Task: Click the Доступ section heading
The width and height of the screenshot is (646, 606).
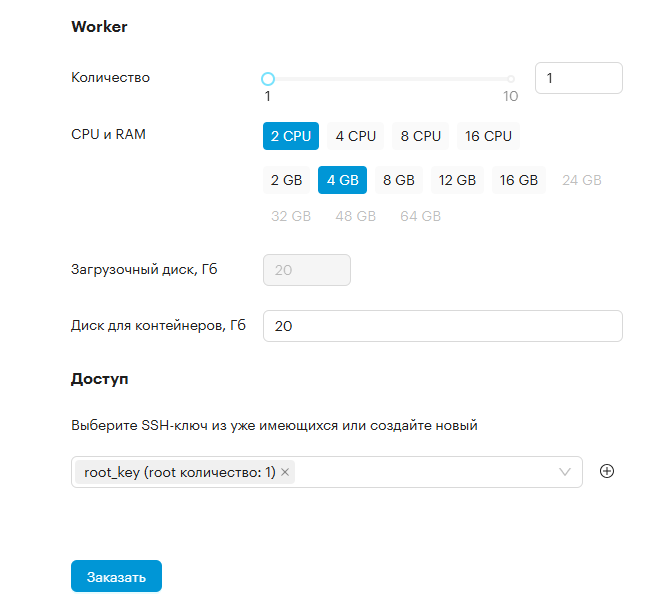Action: click(x=99, y=379)
